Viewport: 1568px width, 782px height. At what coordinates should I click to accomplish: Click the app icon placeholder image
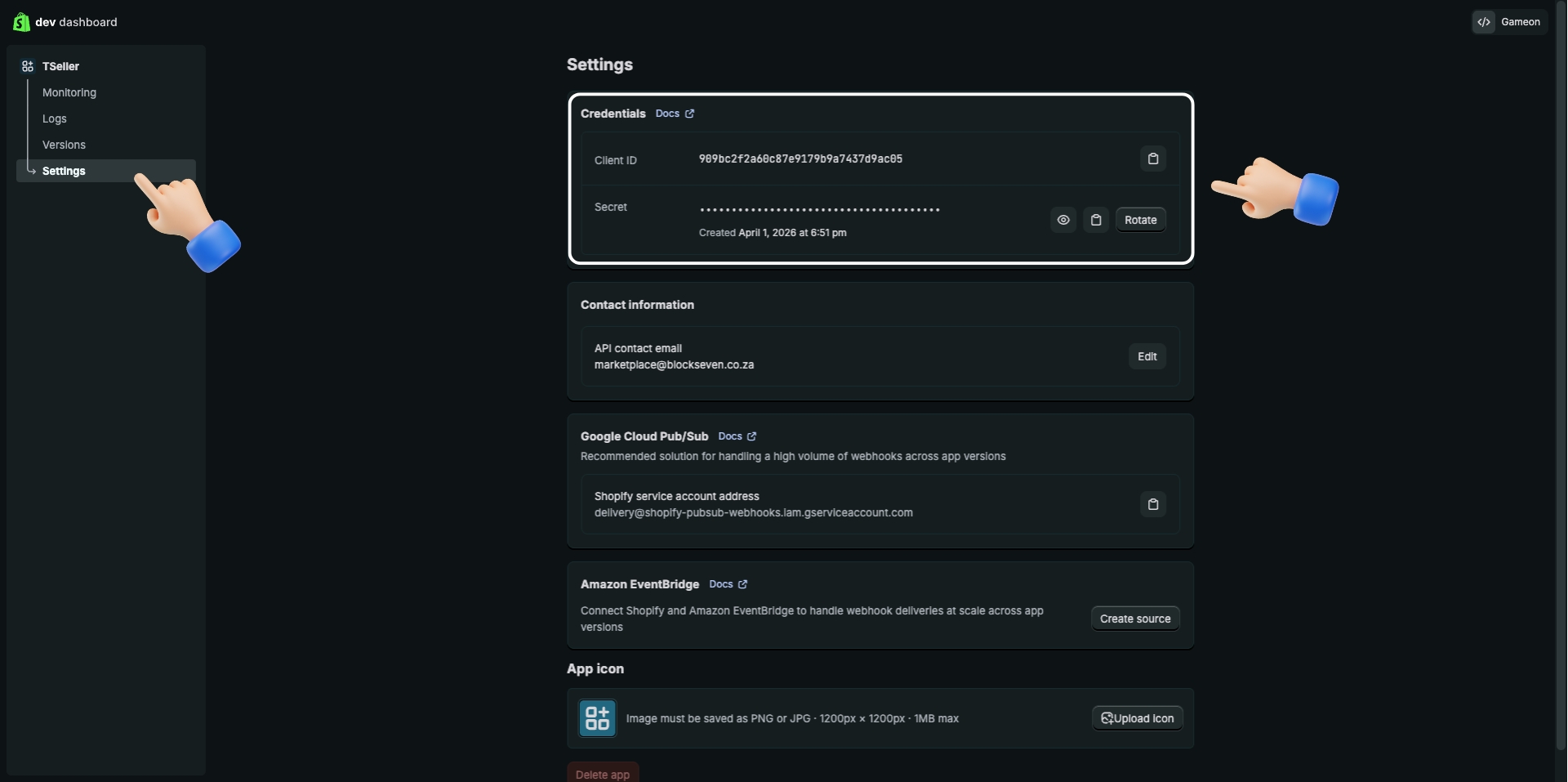tap(597, 718)
